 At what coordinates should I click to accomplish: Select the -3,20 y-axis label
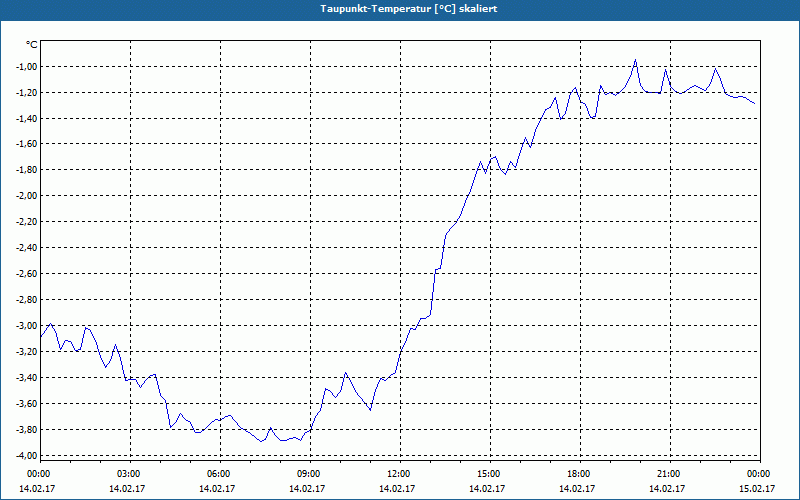(27, 352)
